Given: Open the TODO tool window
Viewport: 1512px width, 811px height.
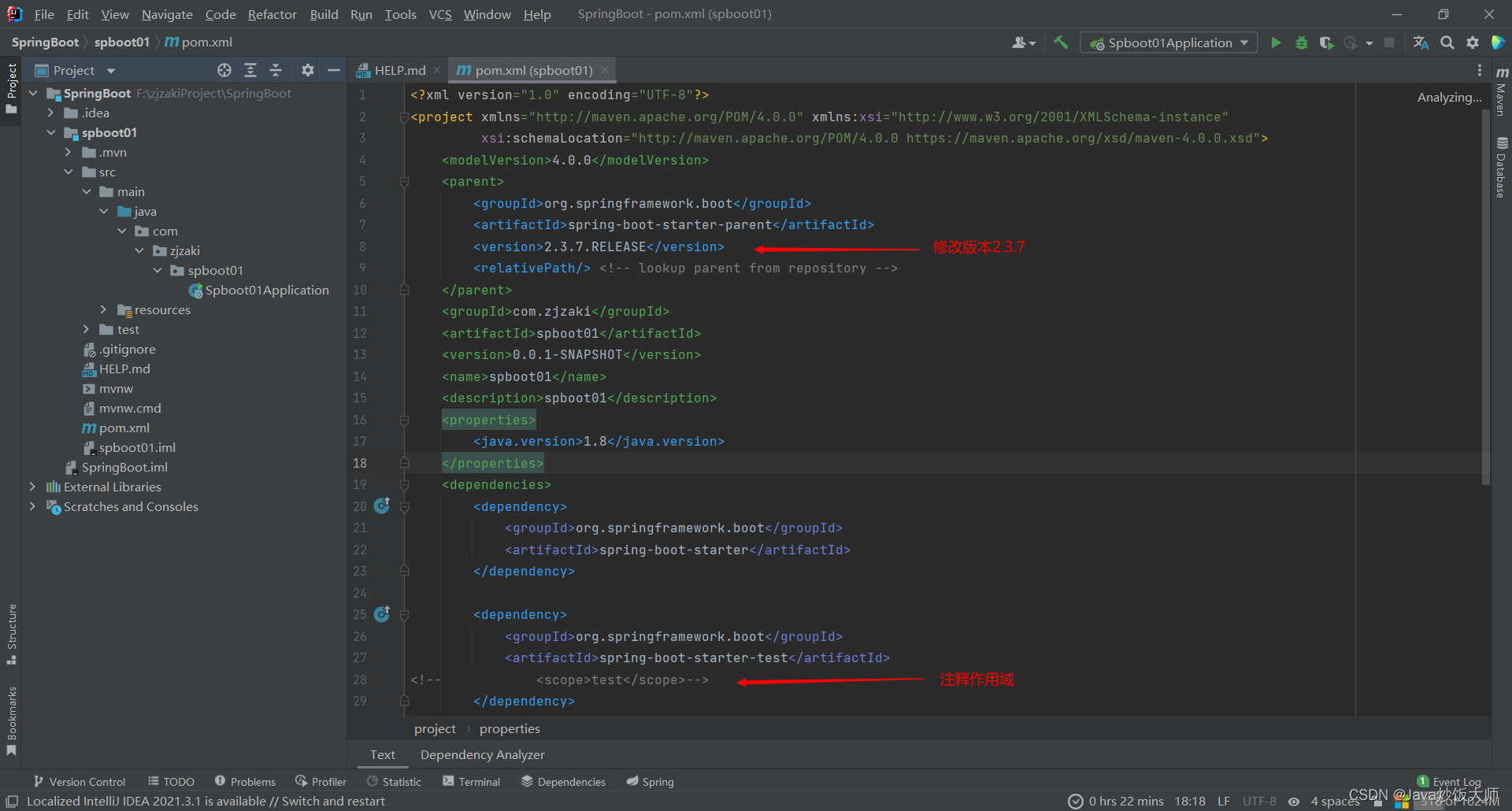Looking at the screenshot, I should [171, 781].
